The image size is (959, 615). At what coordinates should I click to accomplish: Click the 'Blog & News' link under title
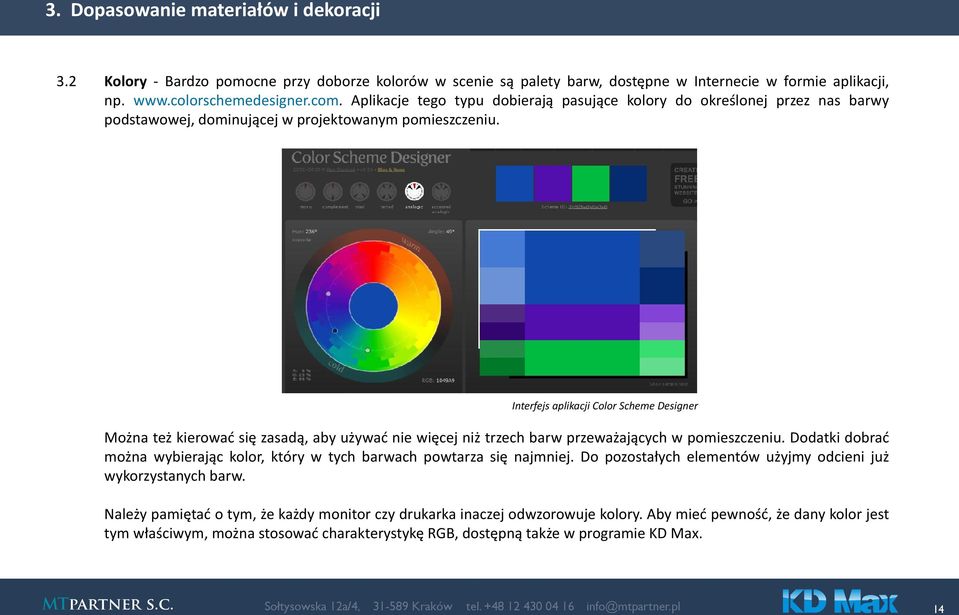391,170
